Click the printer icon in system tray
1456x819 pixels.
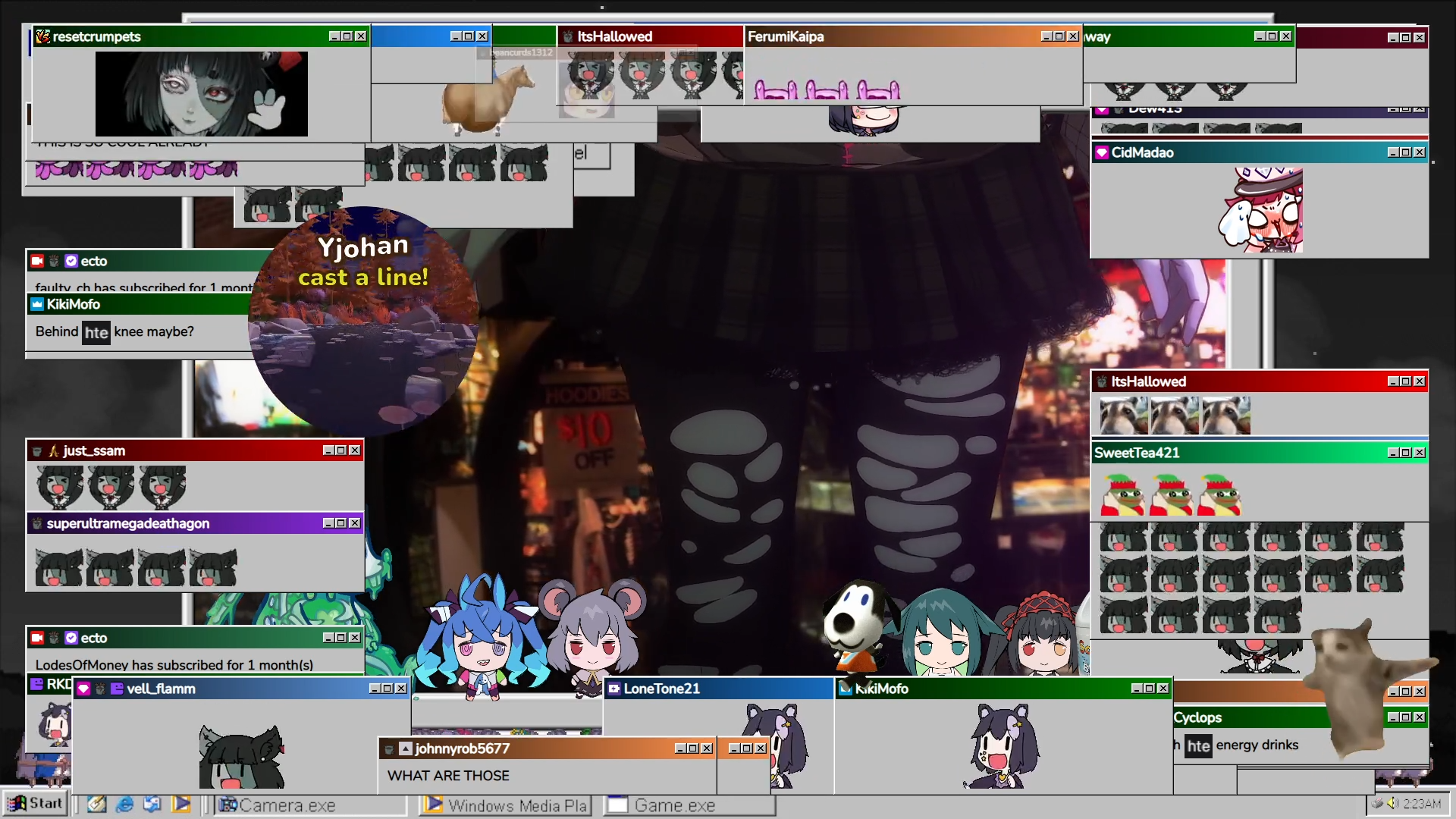[1377, 804]
